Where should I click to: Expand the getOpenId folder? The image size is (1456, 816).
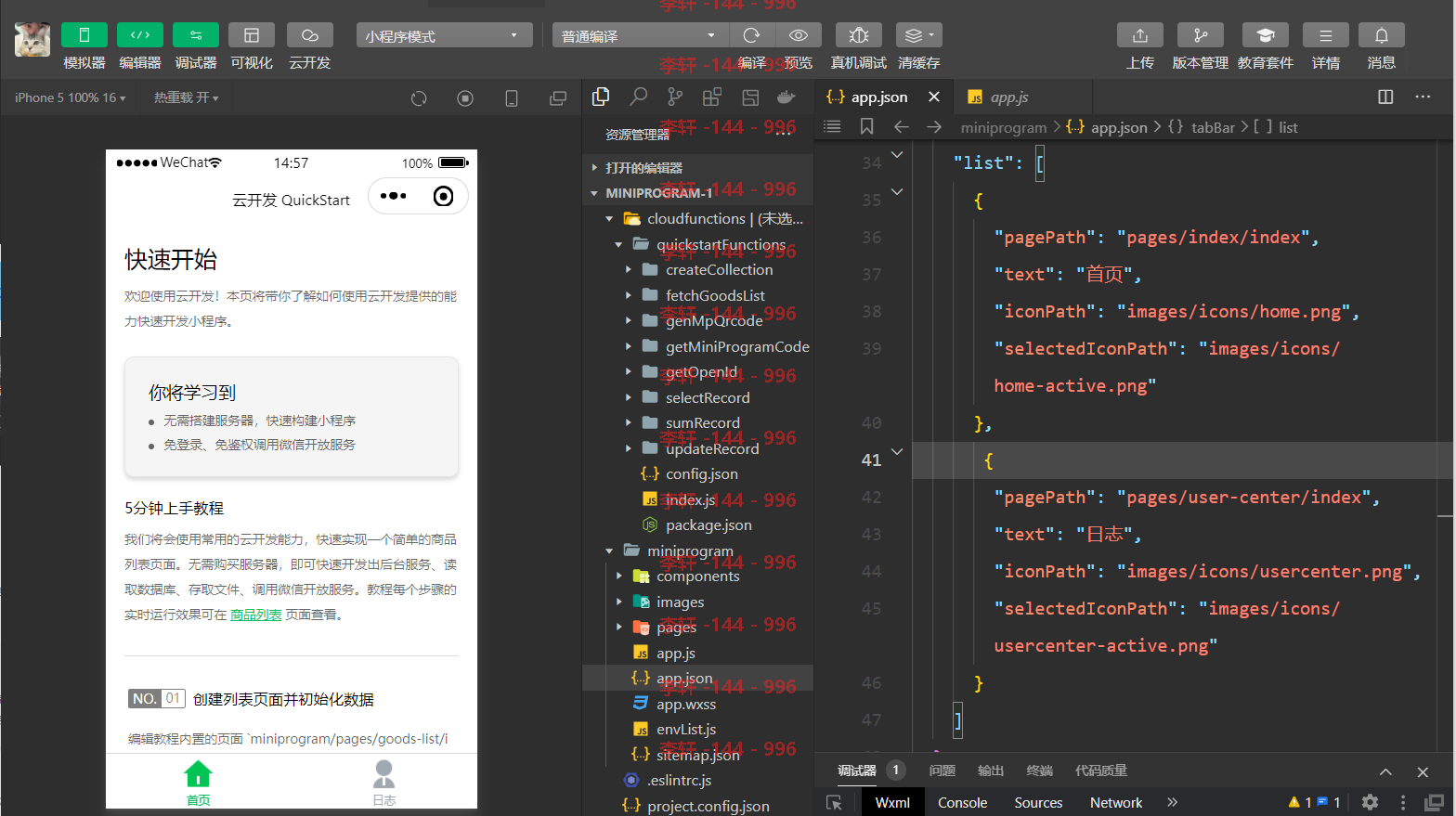point(697,372)
